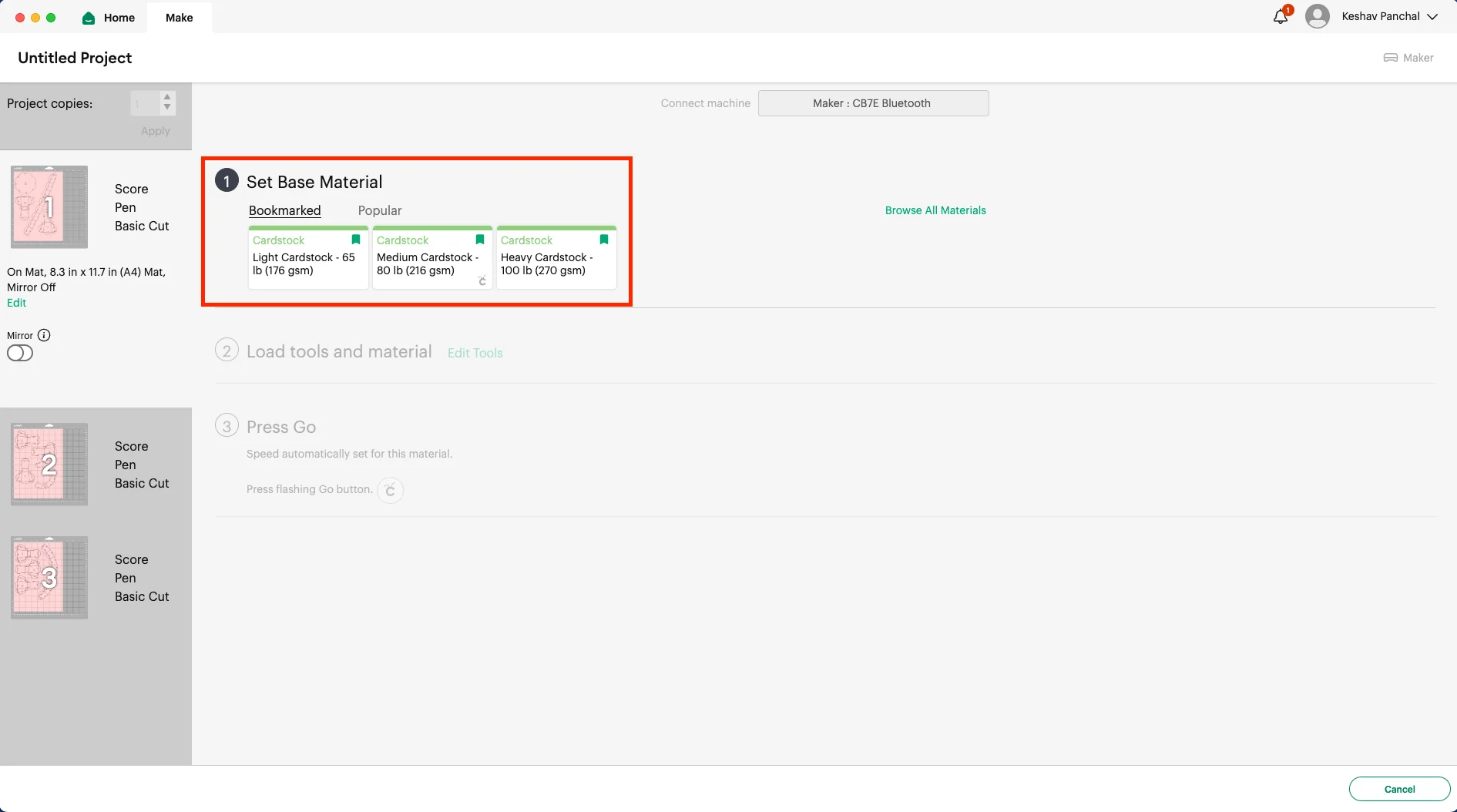This screenshot has height=812, width=1457.
Task: Click the Untitled Project title
Action: tap(75, 58)
